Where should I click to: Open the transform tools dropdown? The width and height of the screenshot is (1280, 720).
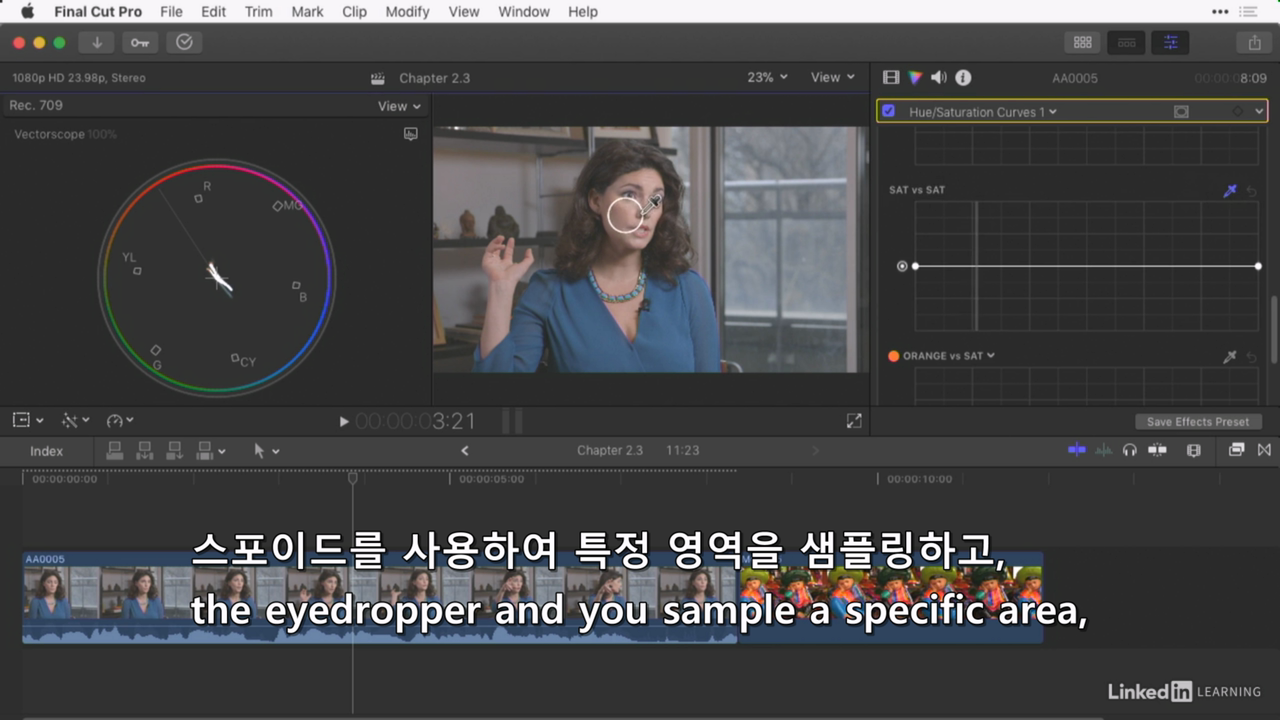coord(75,421)
